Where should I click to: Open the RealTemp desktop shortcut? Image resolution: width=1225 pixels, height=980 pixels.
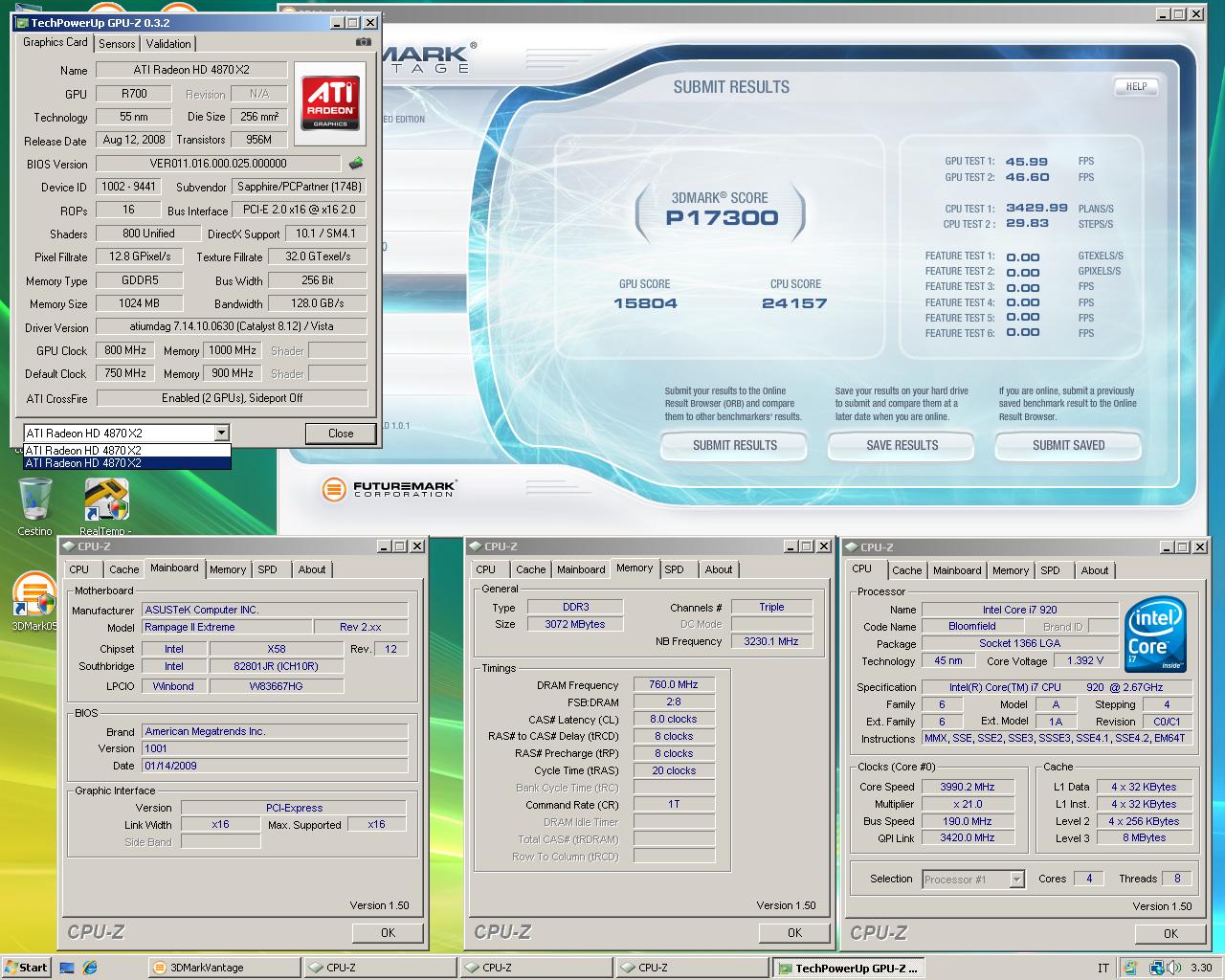(x=105, y=506)
